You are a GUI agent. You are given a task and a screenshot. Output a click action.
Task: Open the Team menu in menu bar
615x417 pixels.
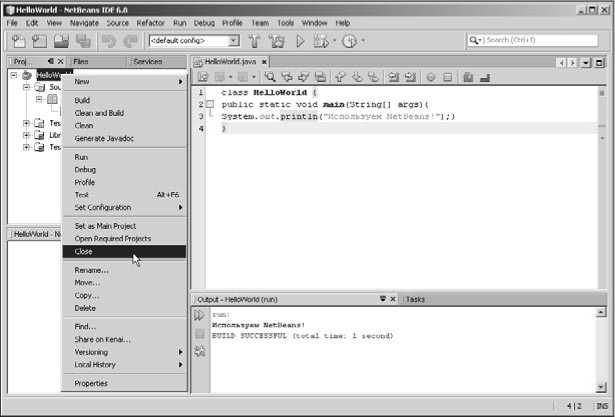(x=260, y=23)
